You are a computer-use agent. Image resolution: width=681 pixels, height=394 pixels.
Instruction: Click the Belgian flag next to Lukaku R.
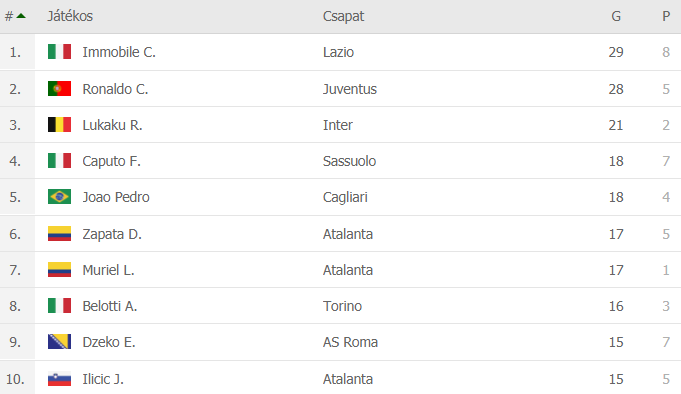coord(60,125)
